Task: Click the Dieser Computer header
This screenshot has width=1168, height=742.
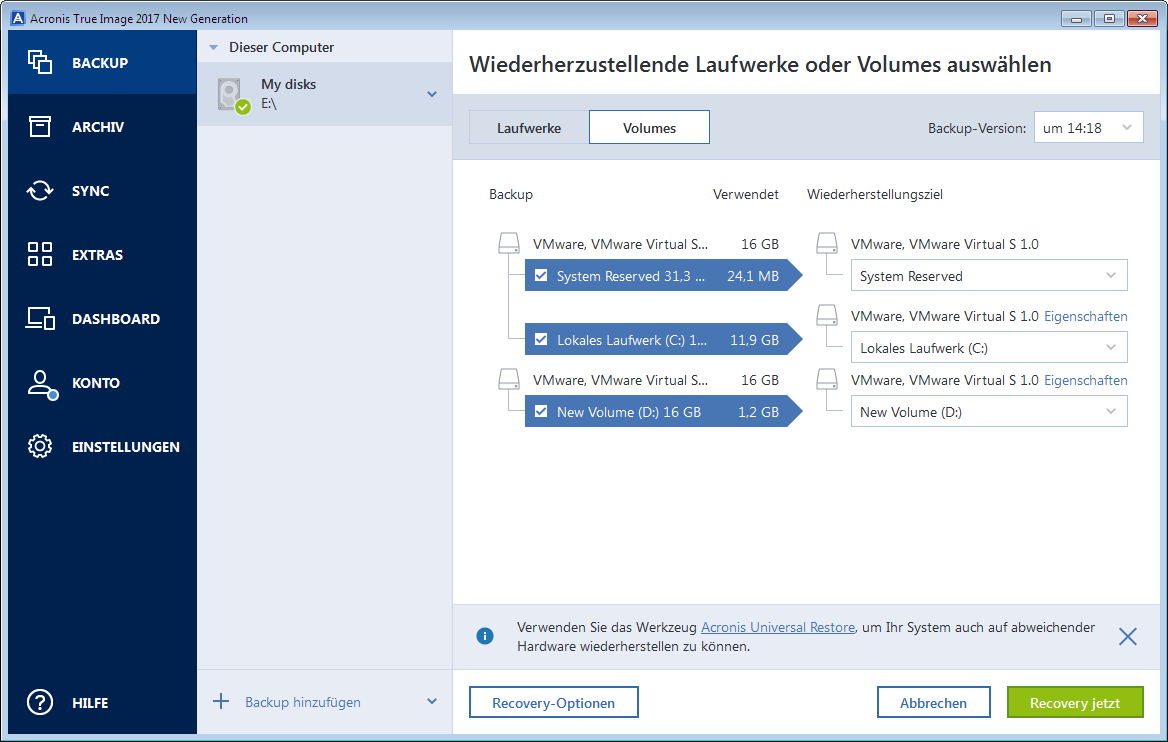Action: (x=281, y=47)
